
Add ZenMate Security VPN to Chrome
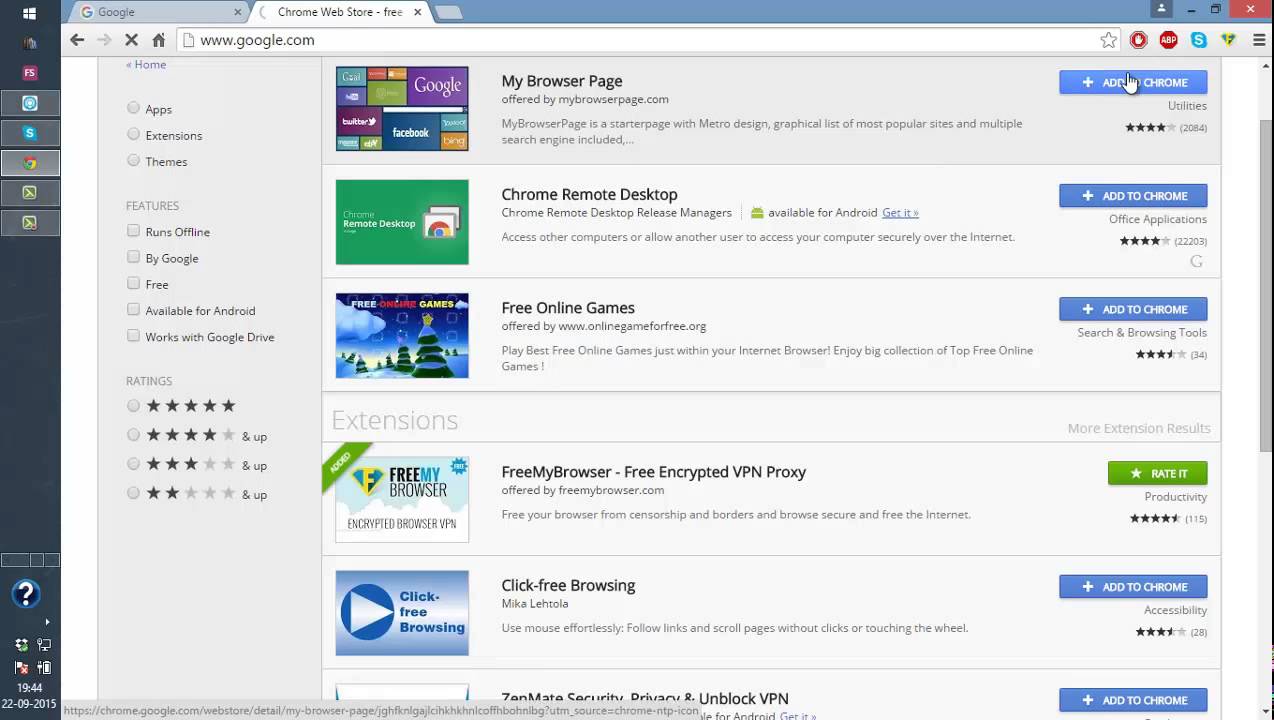(1133, 700)
